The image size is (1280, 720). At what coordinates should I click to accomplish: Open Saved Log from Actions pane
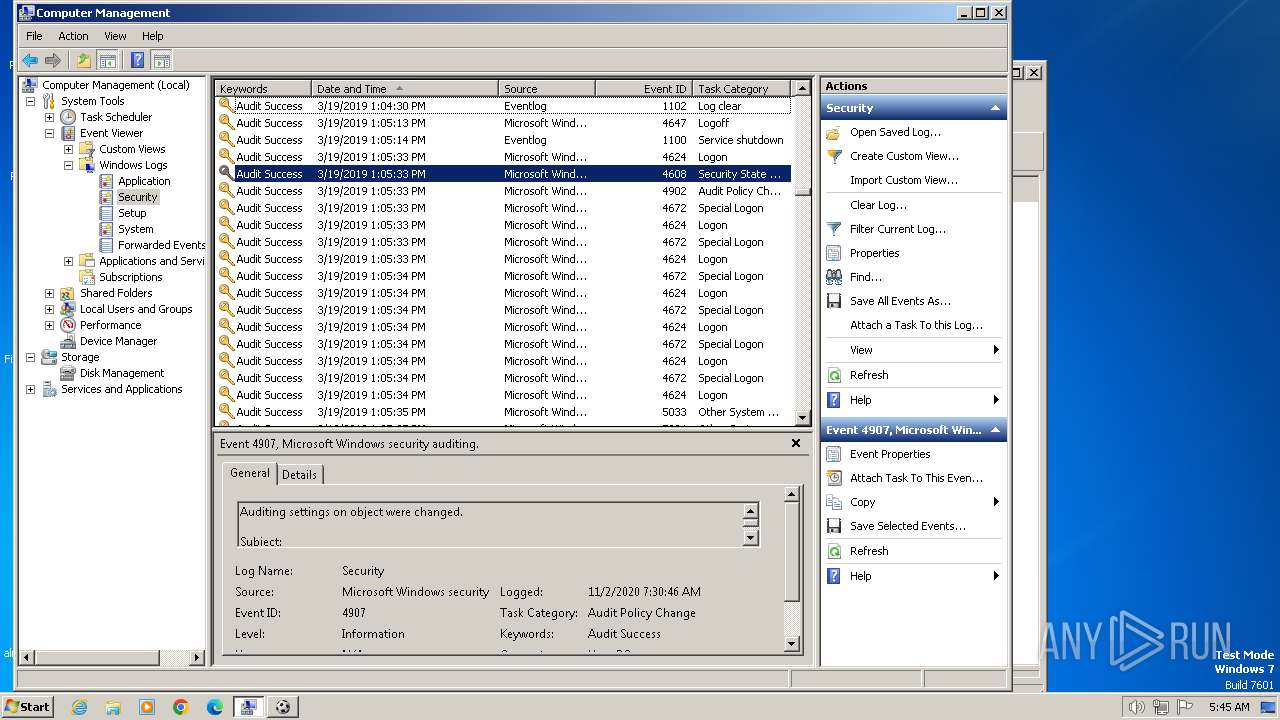pyautogui.click(x=895, y=132)
